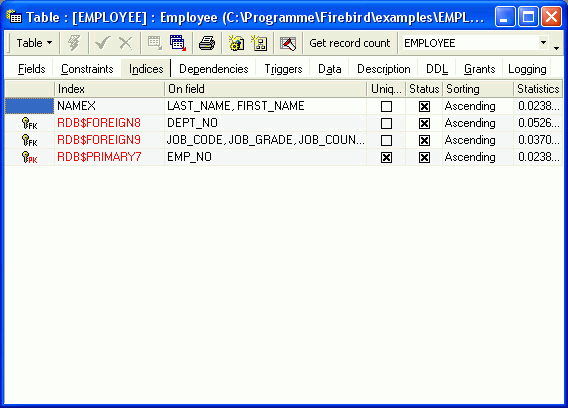
Task: Click the Get record count button
Action: [350, 43]
